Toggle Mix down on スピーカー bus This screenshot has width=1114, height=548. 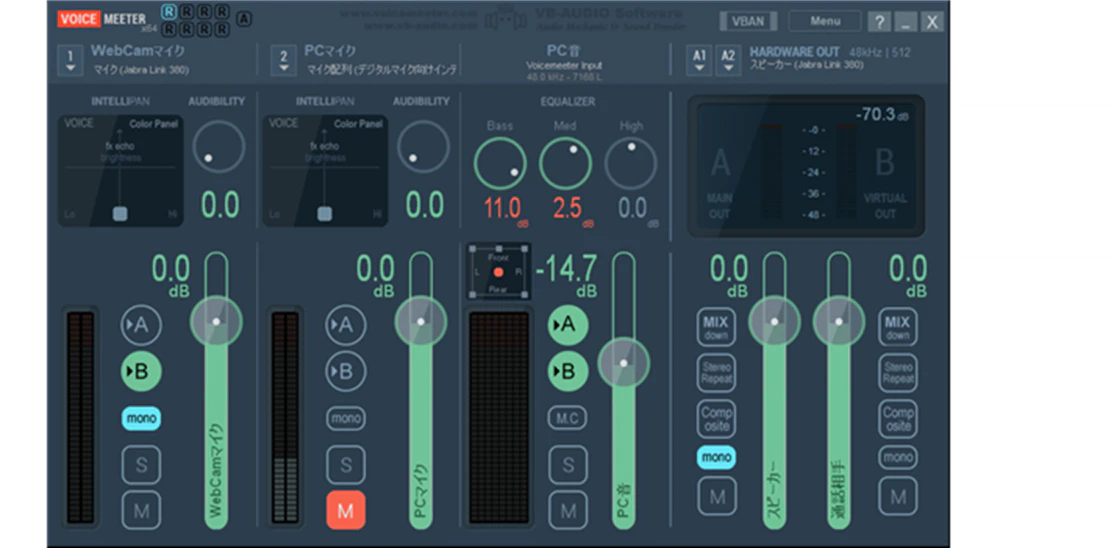point(716,327)
